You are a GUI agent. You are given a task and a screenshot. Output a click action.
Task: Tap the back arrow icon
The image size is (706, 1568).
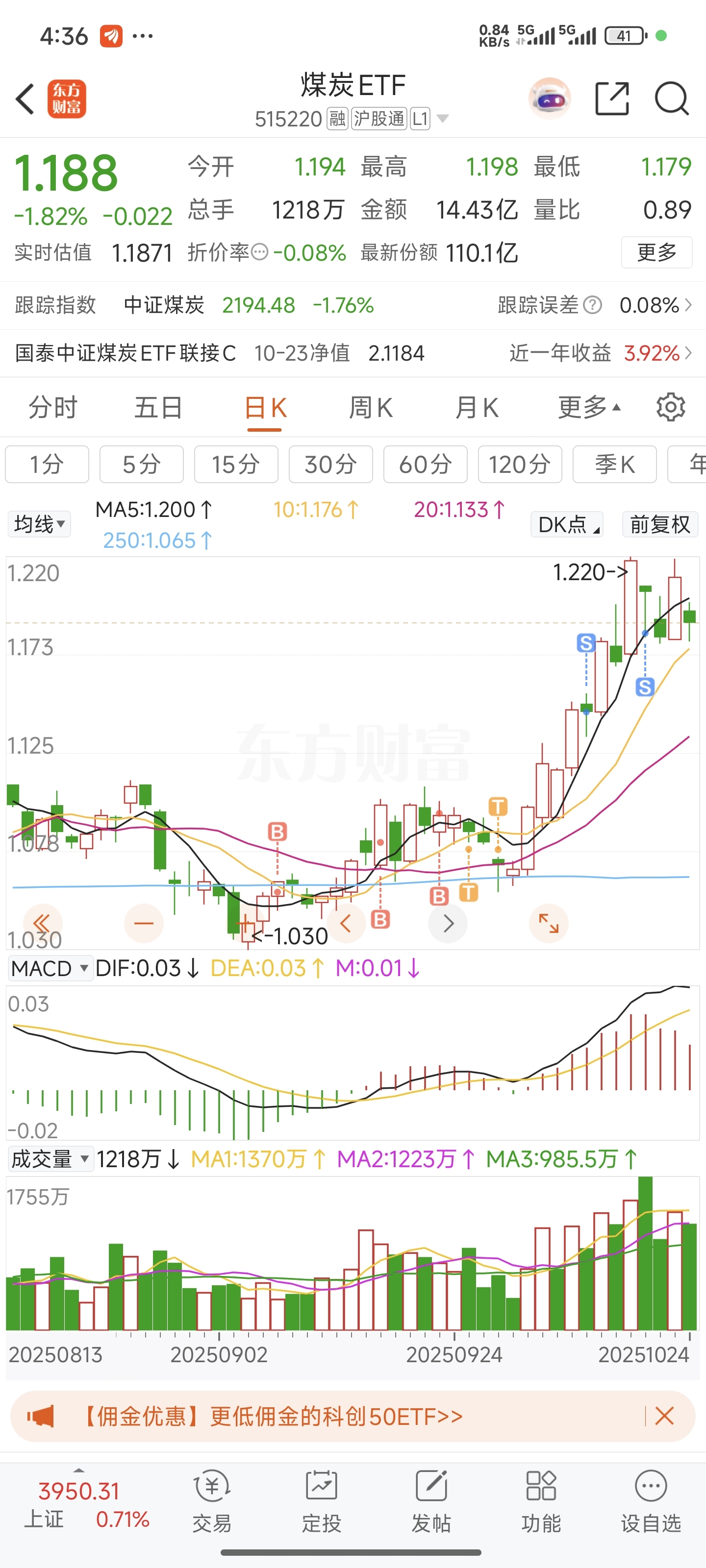point(25,98)
